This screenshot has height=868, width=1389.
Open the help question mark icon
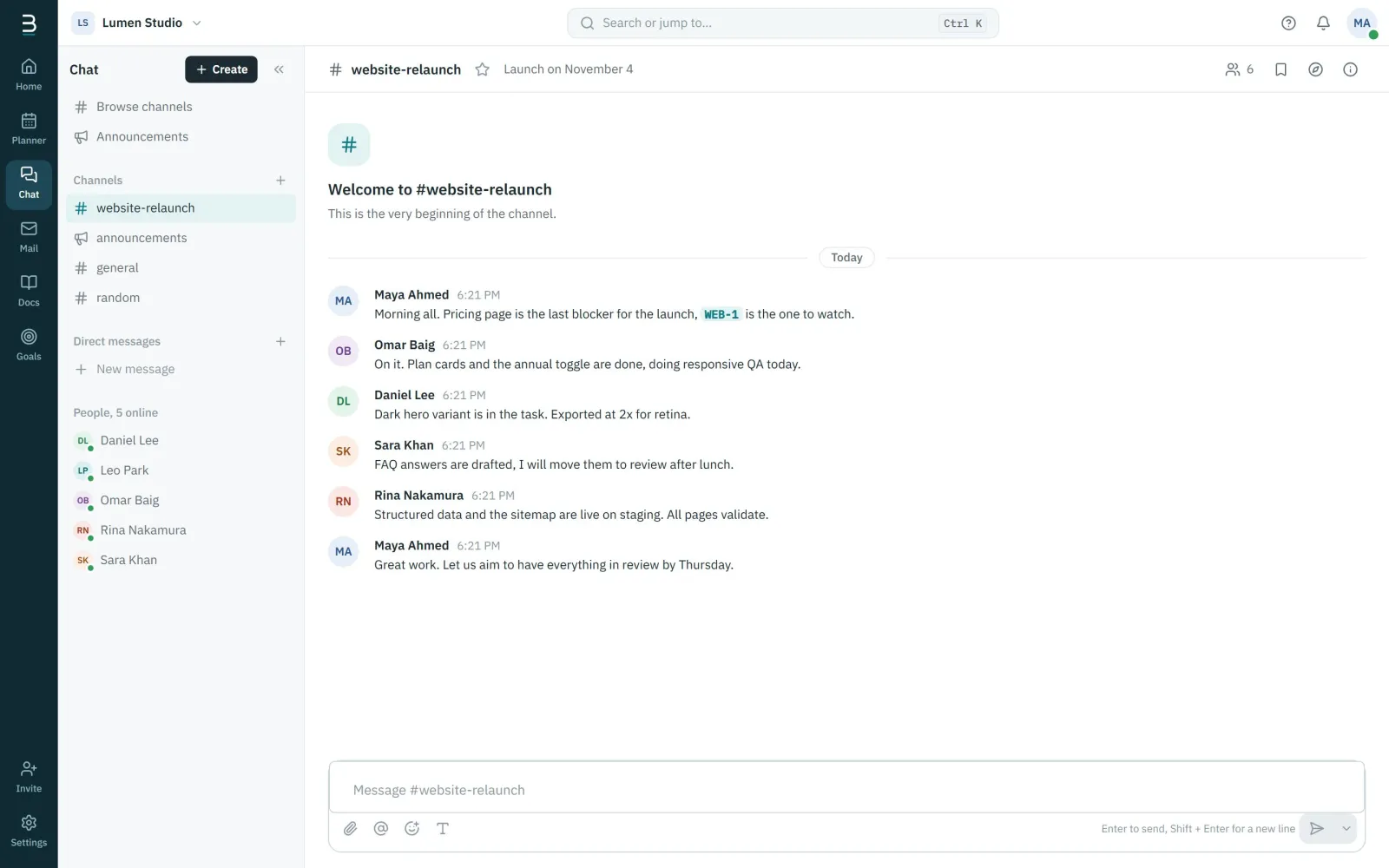1288,23
